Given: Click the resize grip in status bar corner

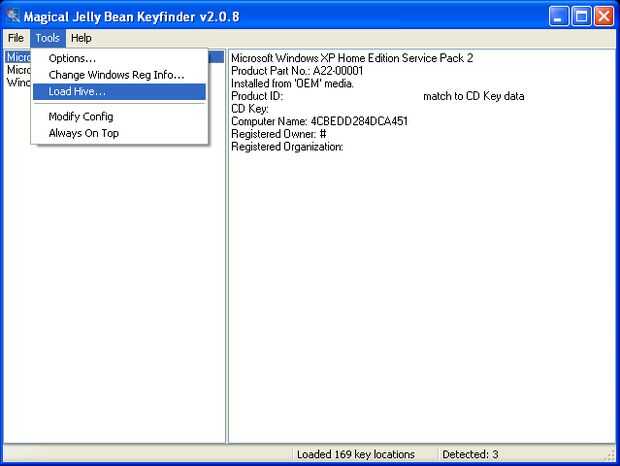Looking at the screenshot, I should (x=611, y=455).
